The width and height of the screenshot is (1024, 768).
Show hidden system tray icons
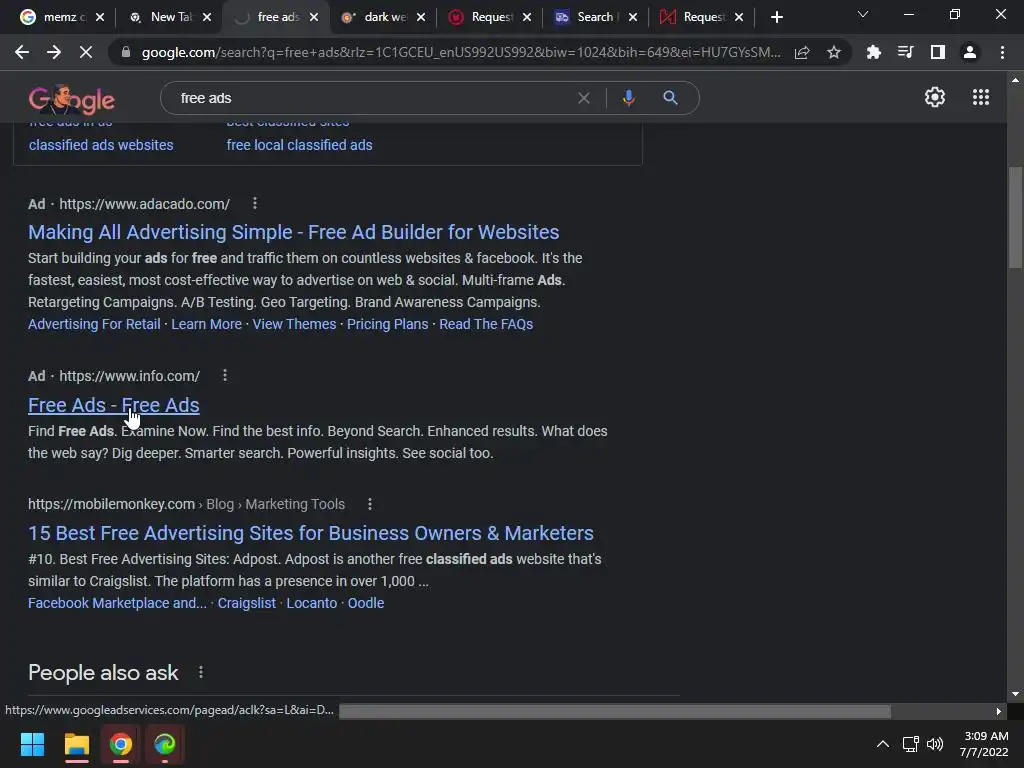coord(882,744)
